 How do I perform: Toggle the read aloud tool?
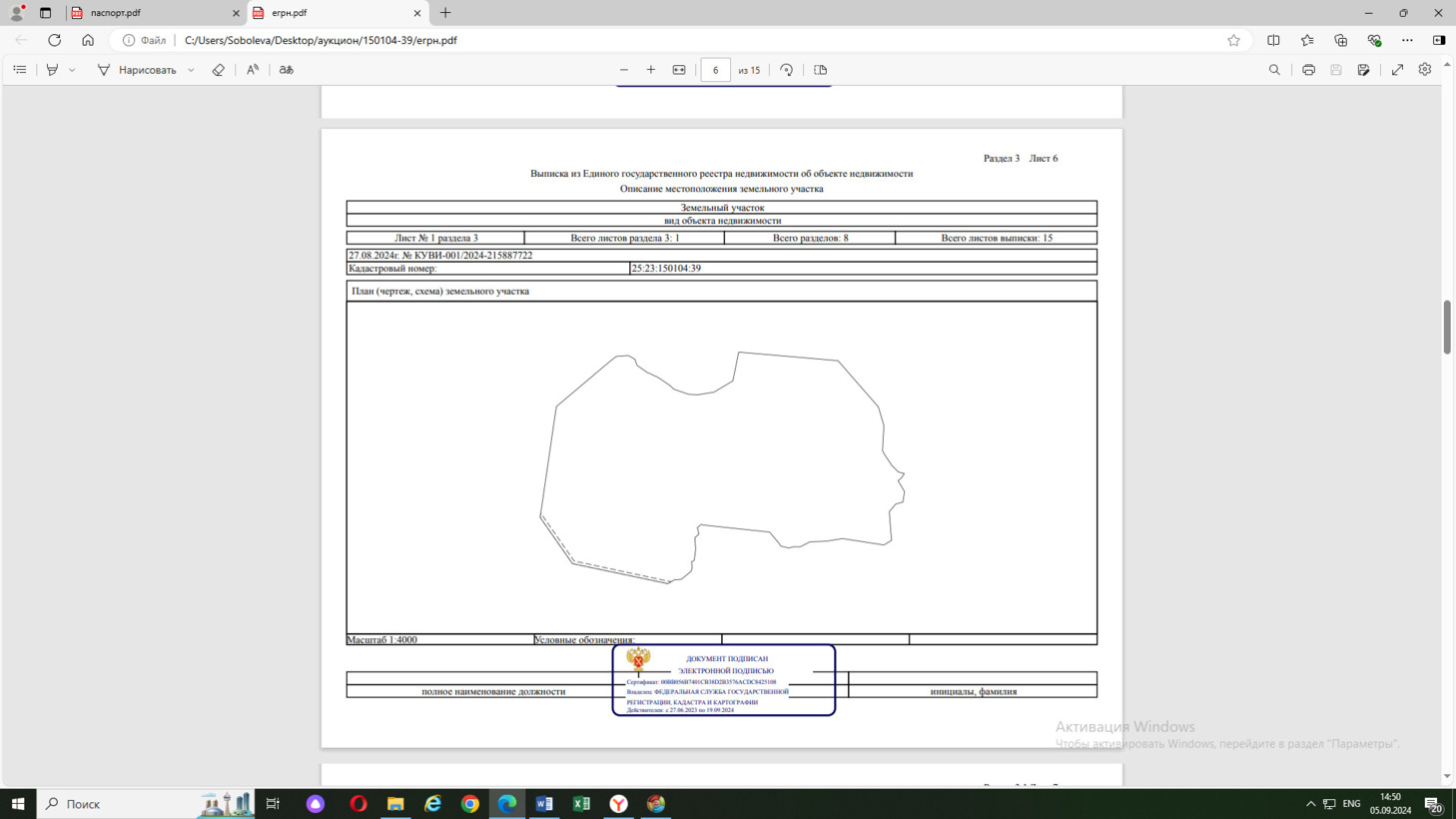[253, 70]
